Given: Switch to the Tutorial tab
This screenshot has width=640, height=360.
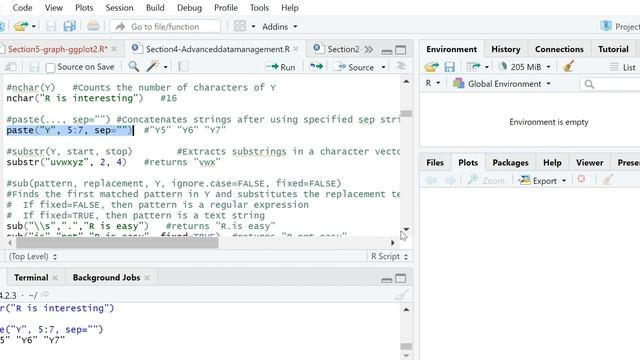Looking at the screenshot, I should tap(613, 49).
